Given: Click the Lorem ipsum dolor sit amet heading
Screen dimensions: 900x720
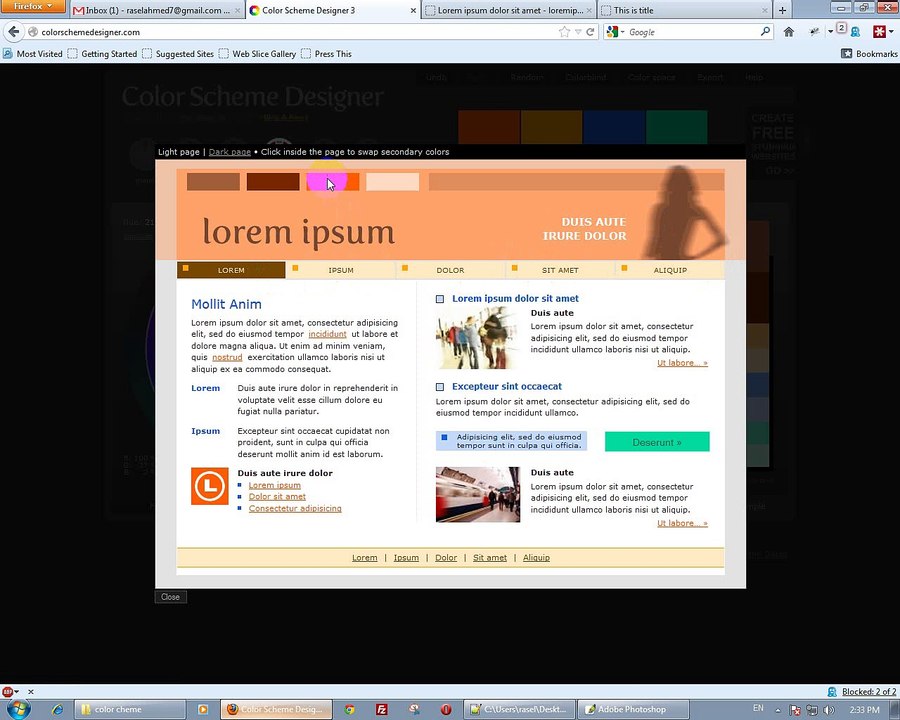Looking at the screenshot, I should (x=515, y=299).
